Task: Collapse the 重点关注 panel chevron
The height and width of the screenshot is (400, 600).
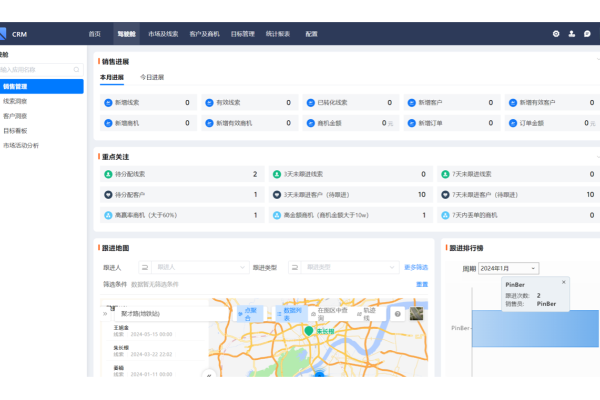Action: 598,157
